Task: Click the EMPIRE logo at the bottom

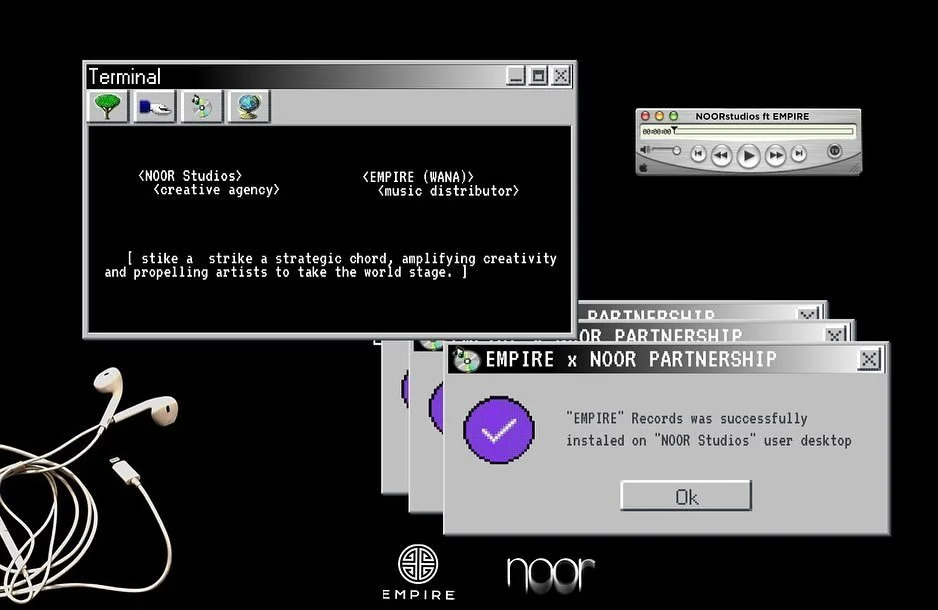Action: (418, 572)
